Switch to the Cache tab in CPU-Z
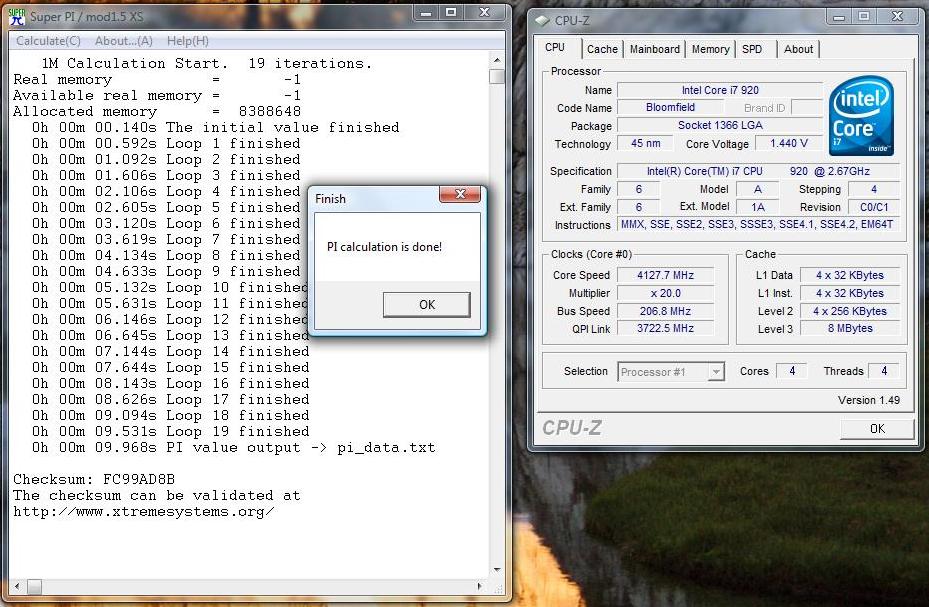Viewport: 929px width, 607px height. click(602, 49)
